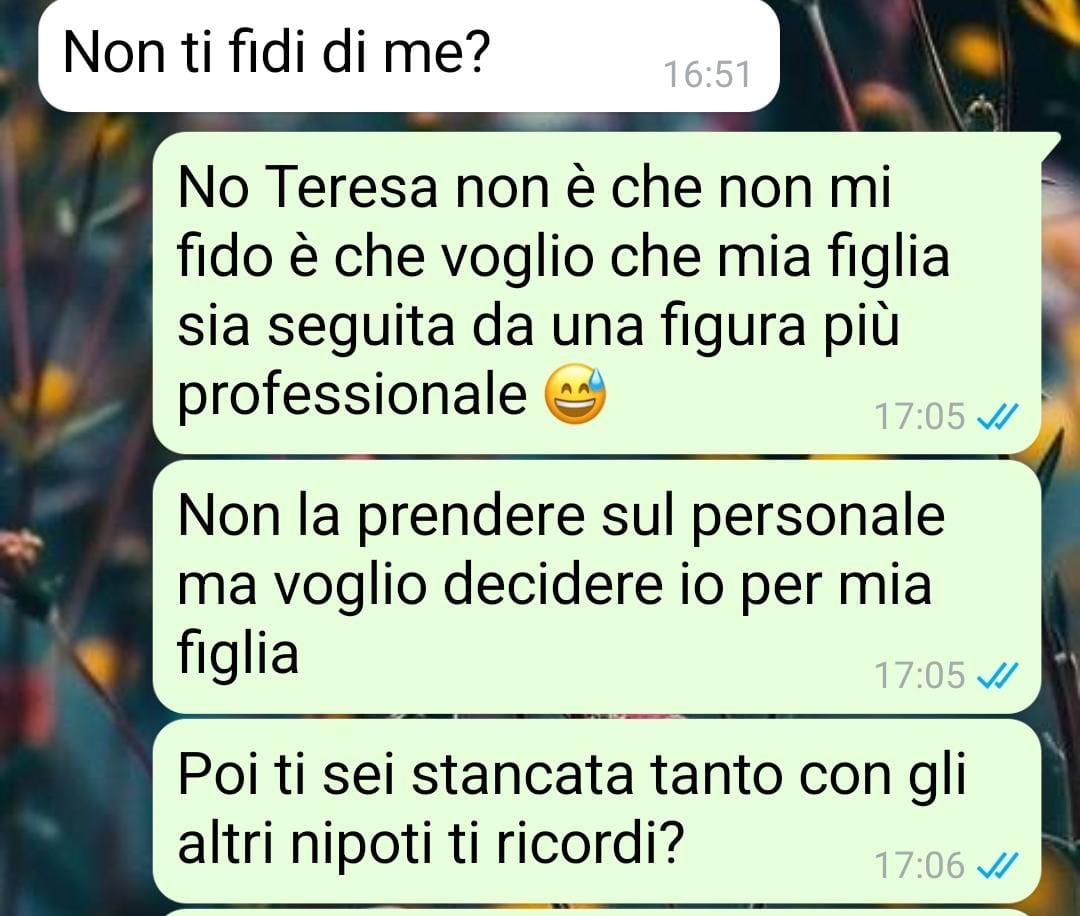This screenshot has height=916, width=1080.
Task: Select 'Non la prendere sul personale' message
Action: pyautogui.click(x=596, y=587)
